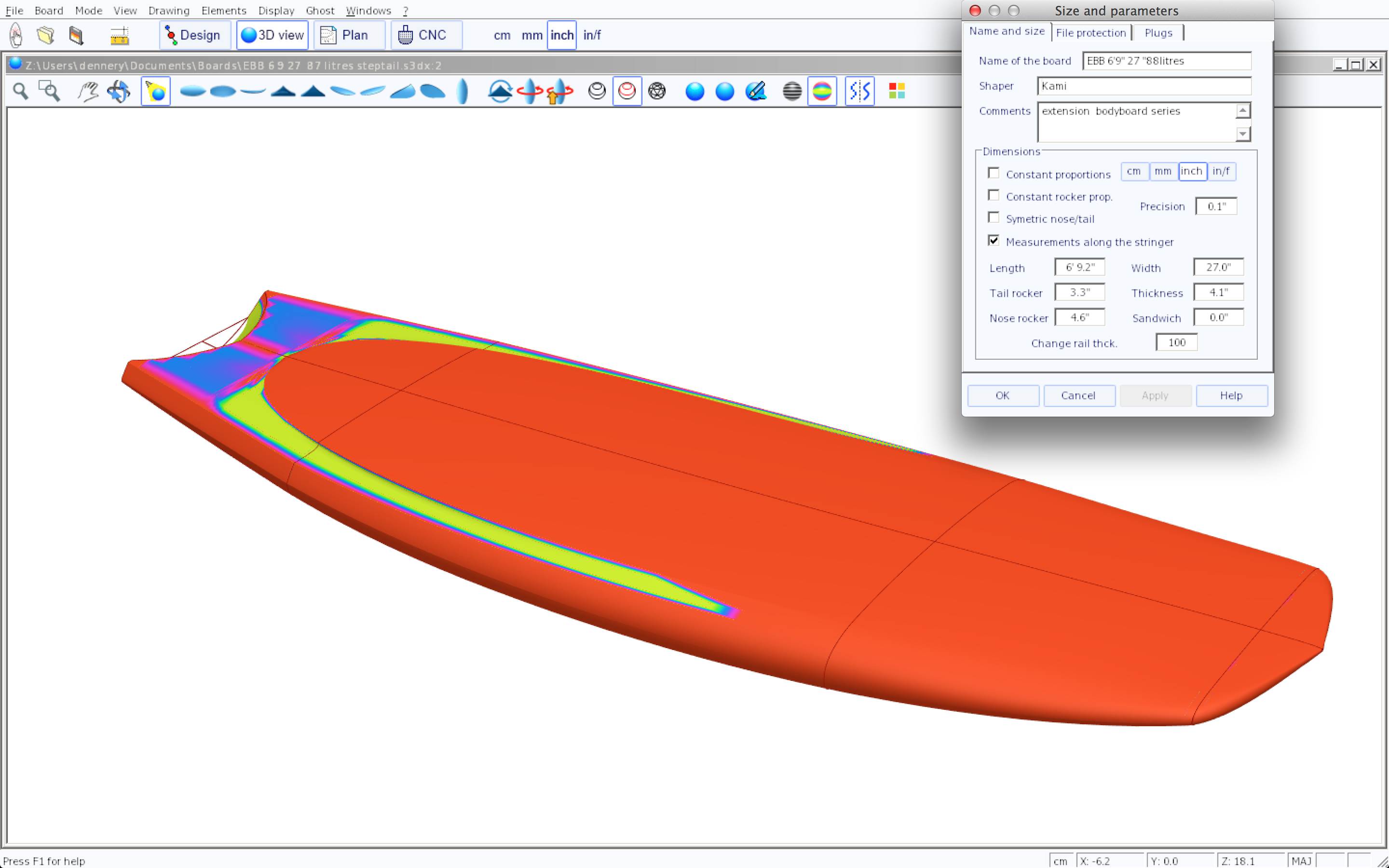The height and width of the screenshot is (868, 1389).
Task: Open the Plugs tab
Action: tap(1158, 33)
